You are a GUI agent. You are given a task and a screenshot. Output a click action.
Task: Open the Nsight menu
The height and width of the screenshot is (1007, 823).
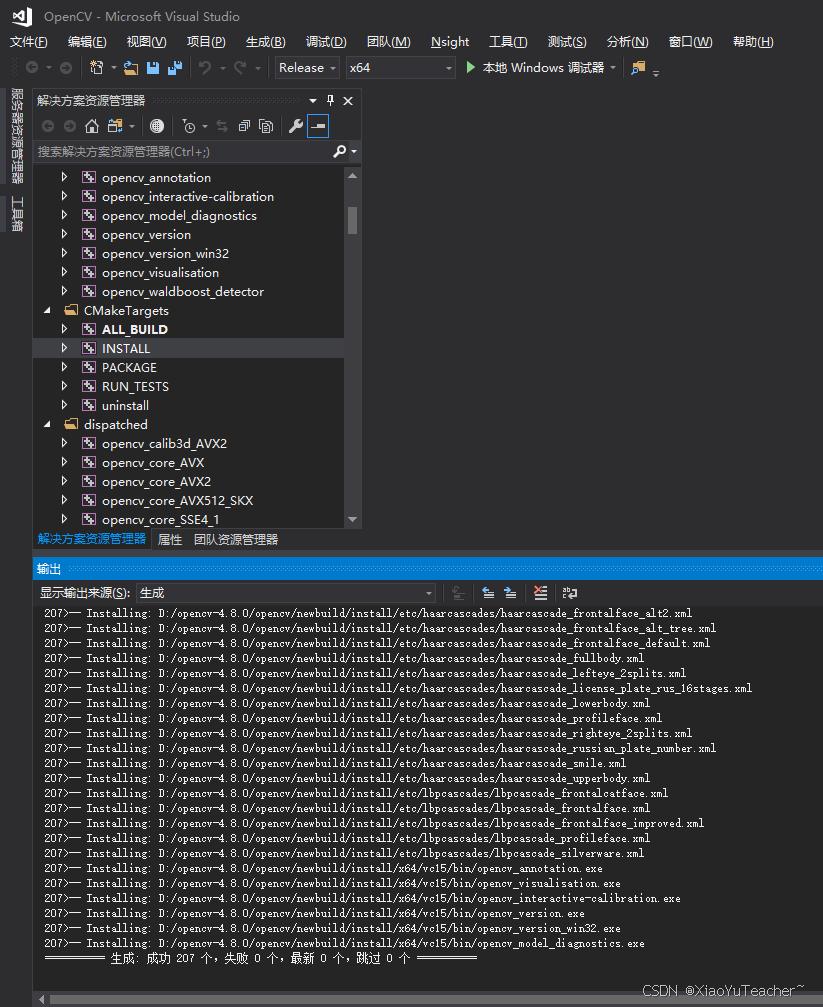(x=450, y=42)
